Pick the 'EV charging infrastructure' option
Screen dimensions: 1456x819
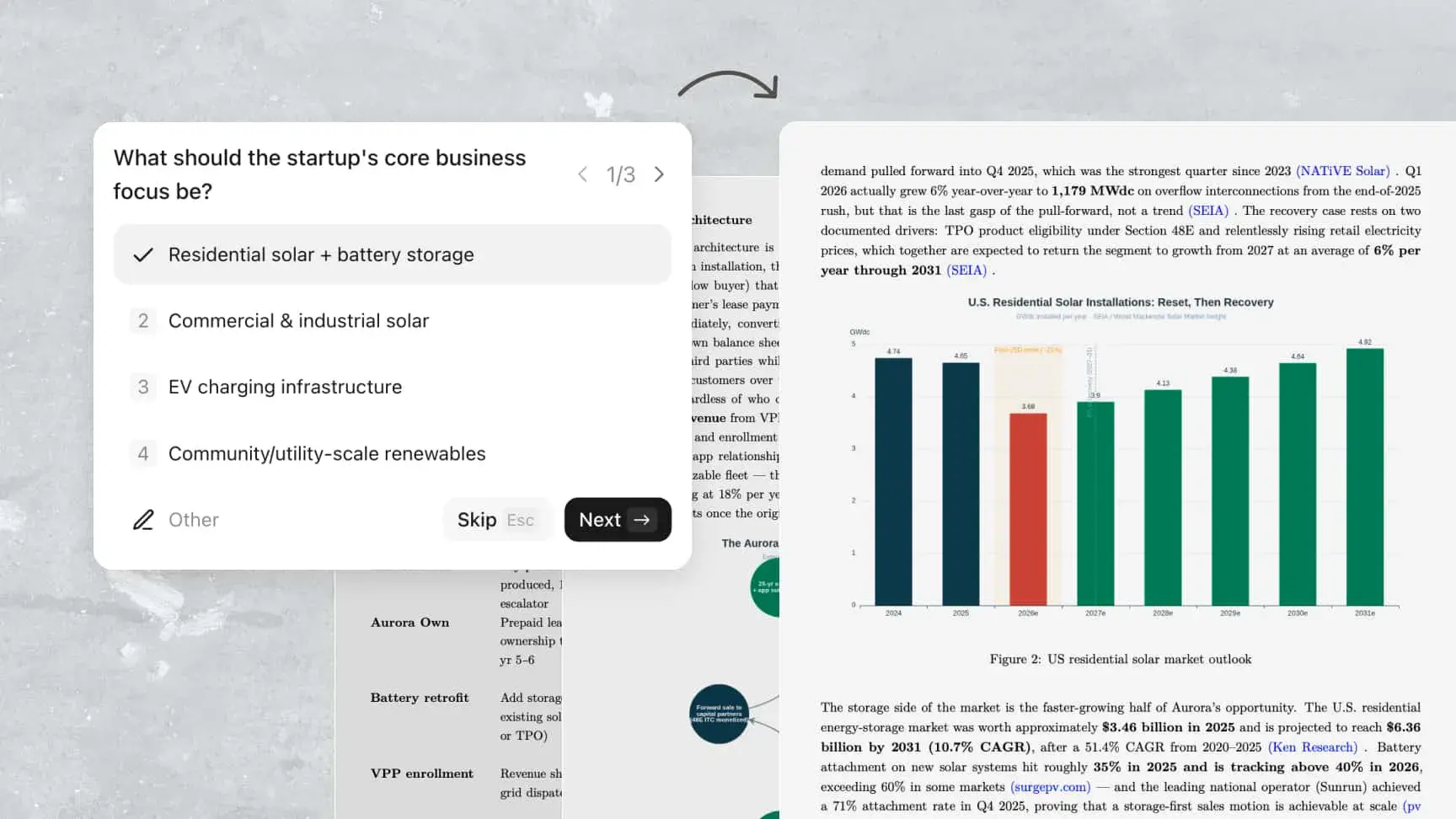point(393,387)
